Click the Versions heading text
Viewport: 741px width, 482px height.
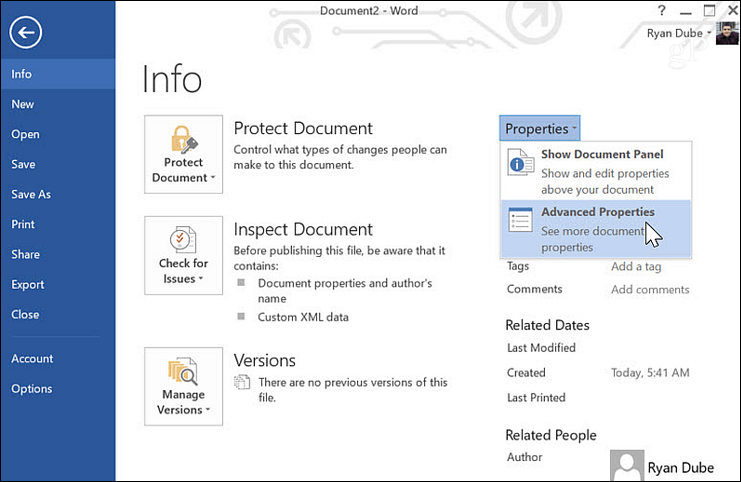(265, 360)
